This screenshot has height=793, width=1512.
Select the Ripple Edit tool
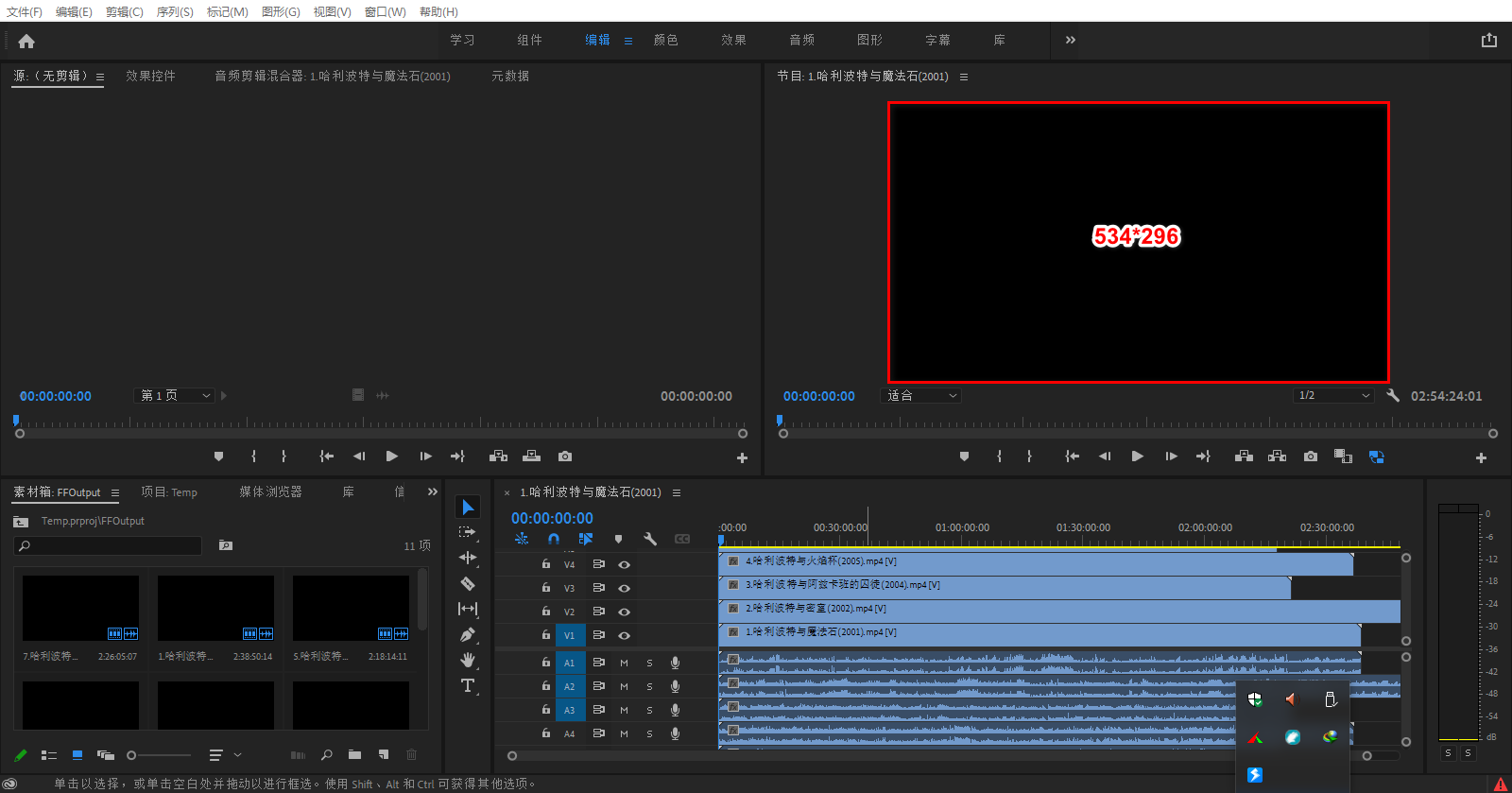click(468, 558)
